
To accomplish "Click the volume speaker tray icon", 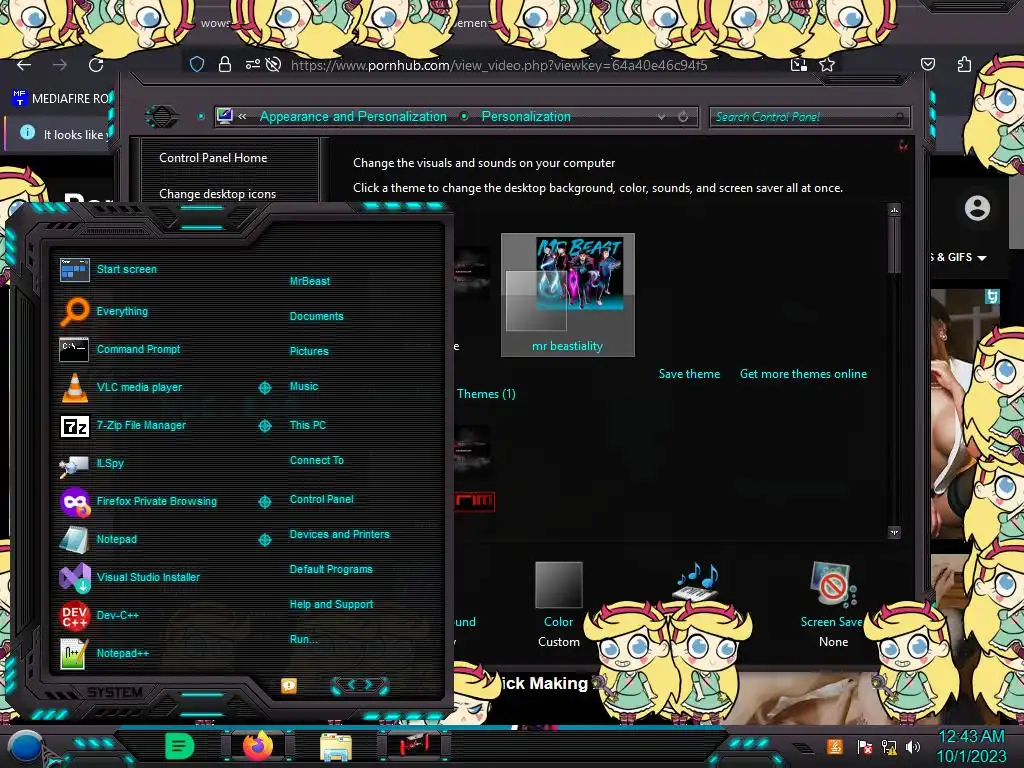I will click(913, 746).
